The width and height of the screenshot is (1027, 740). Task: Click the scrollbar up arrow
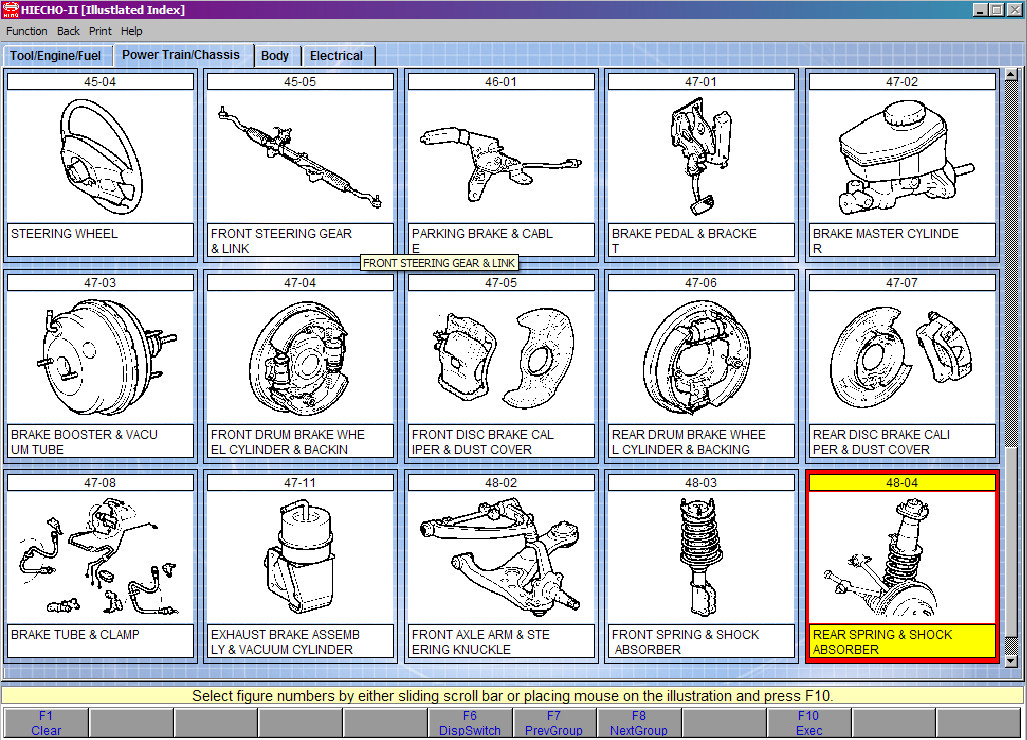coord(1010,76)
